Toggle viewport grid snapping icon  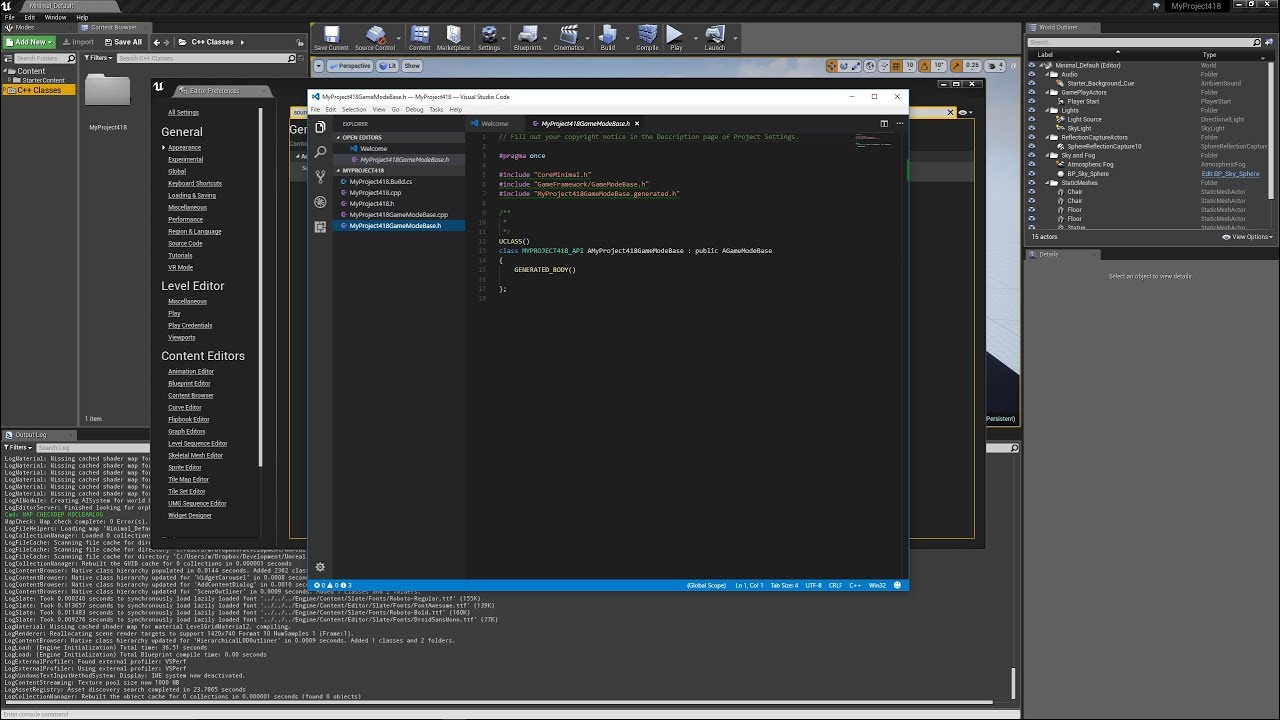click(894, 66)
